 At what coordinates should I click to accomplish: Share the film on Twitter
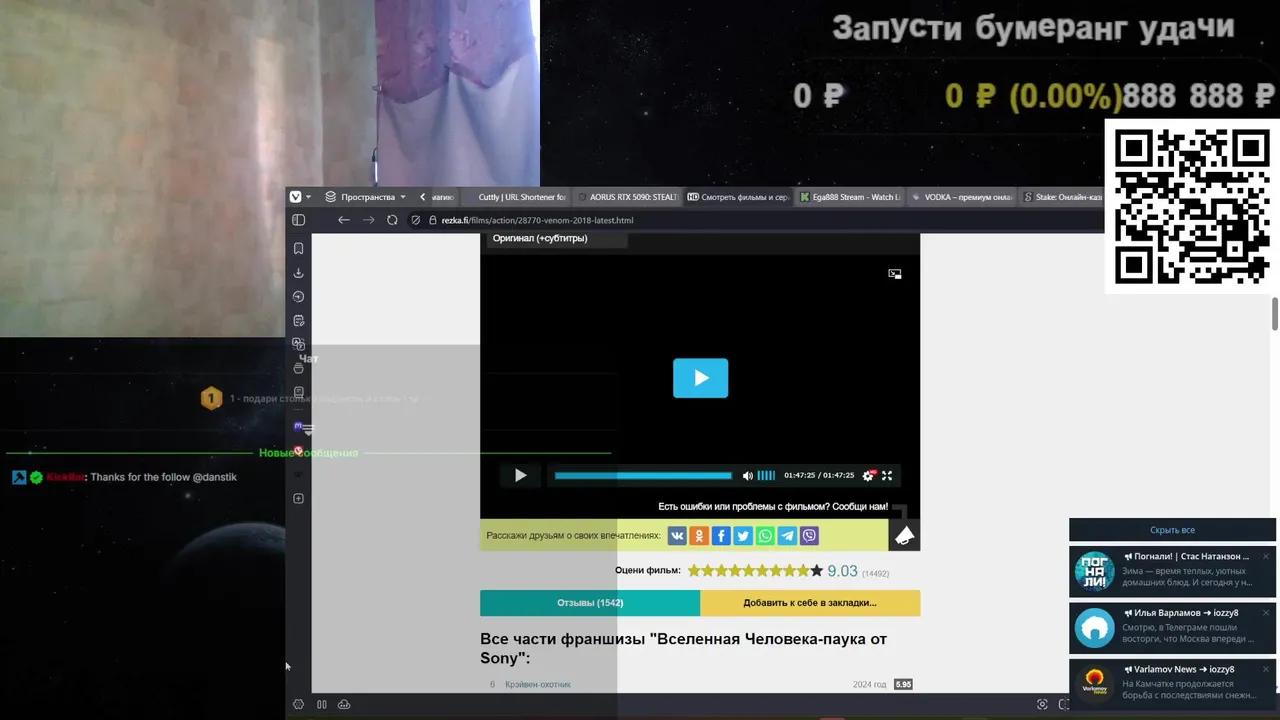(x=743, y=536)
